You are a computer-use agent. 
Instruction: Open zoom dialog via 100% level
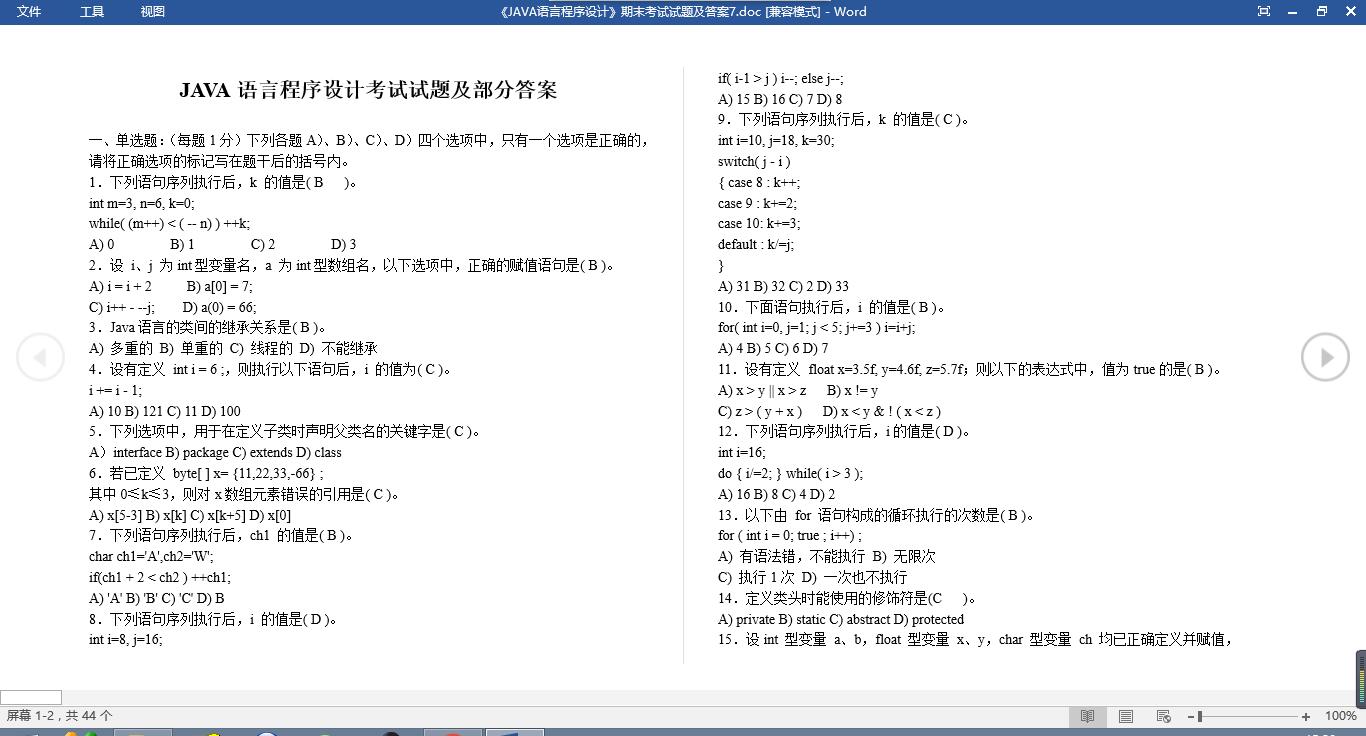[1340, 716]
